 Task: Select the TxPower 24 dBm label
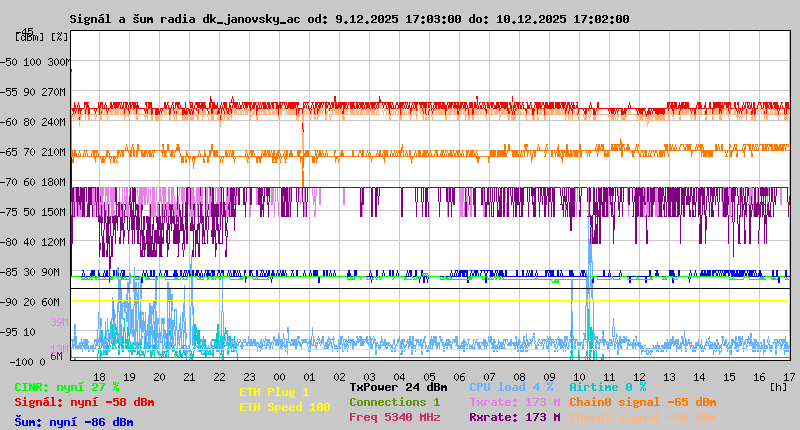coord(398,387)
